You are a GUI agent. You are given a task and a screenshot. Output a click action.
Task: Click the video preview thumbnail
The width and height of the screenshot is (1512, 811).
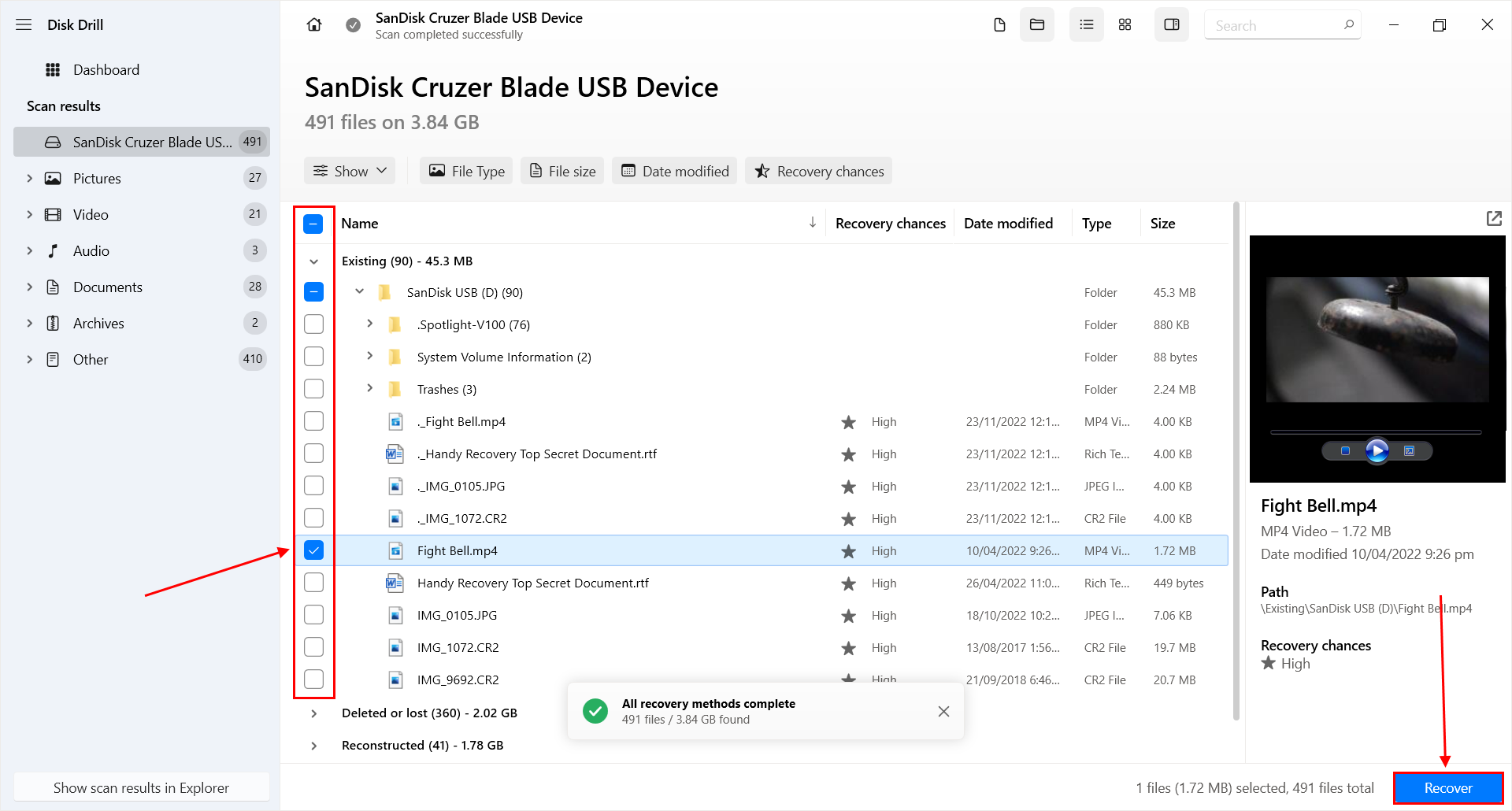[1377, 339]
